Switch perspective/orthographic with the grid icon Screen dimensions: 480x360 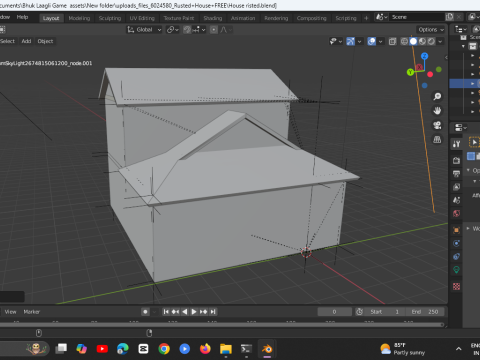pyautogui.click(x=437, y=139)
